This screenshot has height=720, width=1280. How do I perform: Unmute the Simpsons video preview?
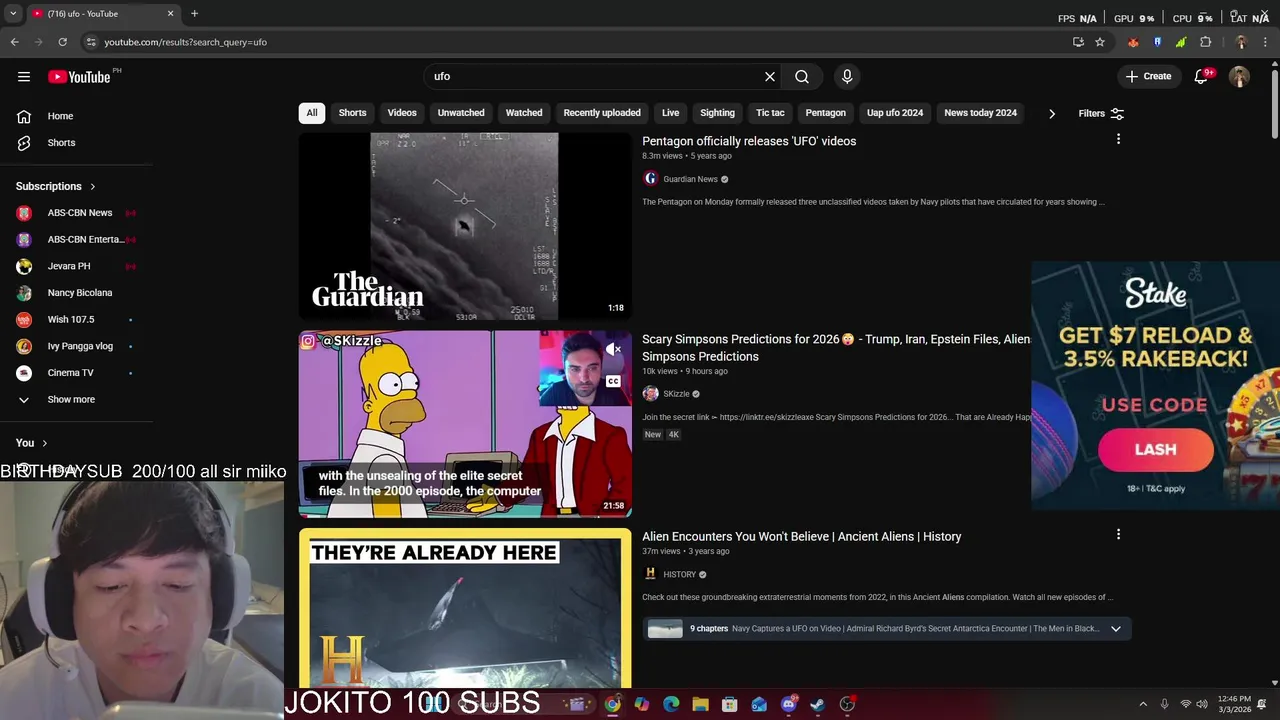tap(613, 350)
